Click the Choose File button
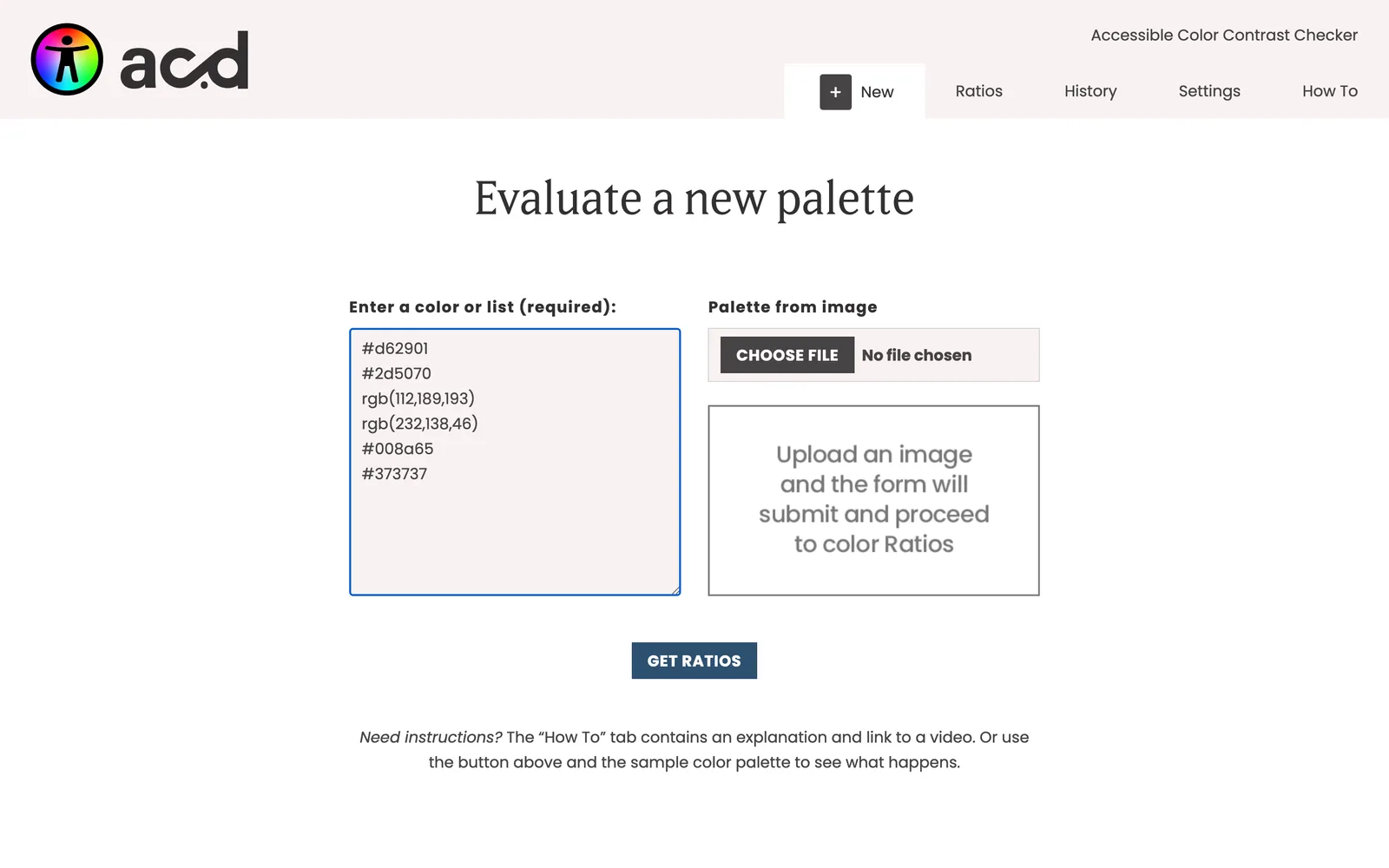The image size is (1389, 868). [x=787, y=355]
